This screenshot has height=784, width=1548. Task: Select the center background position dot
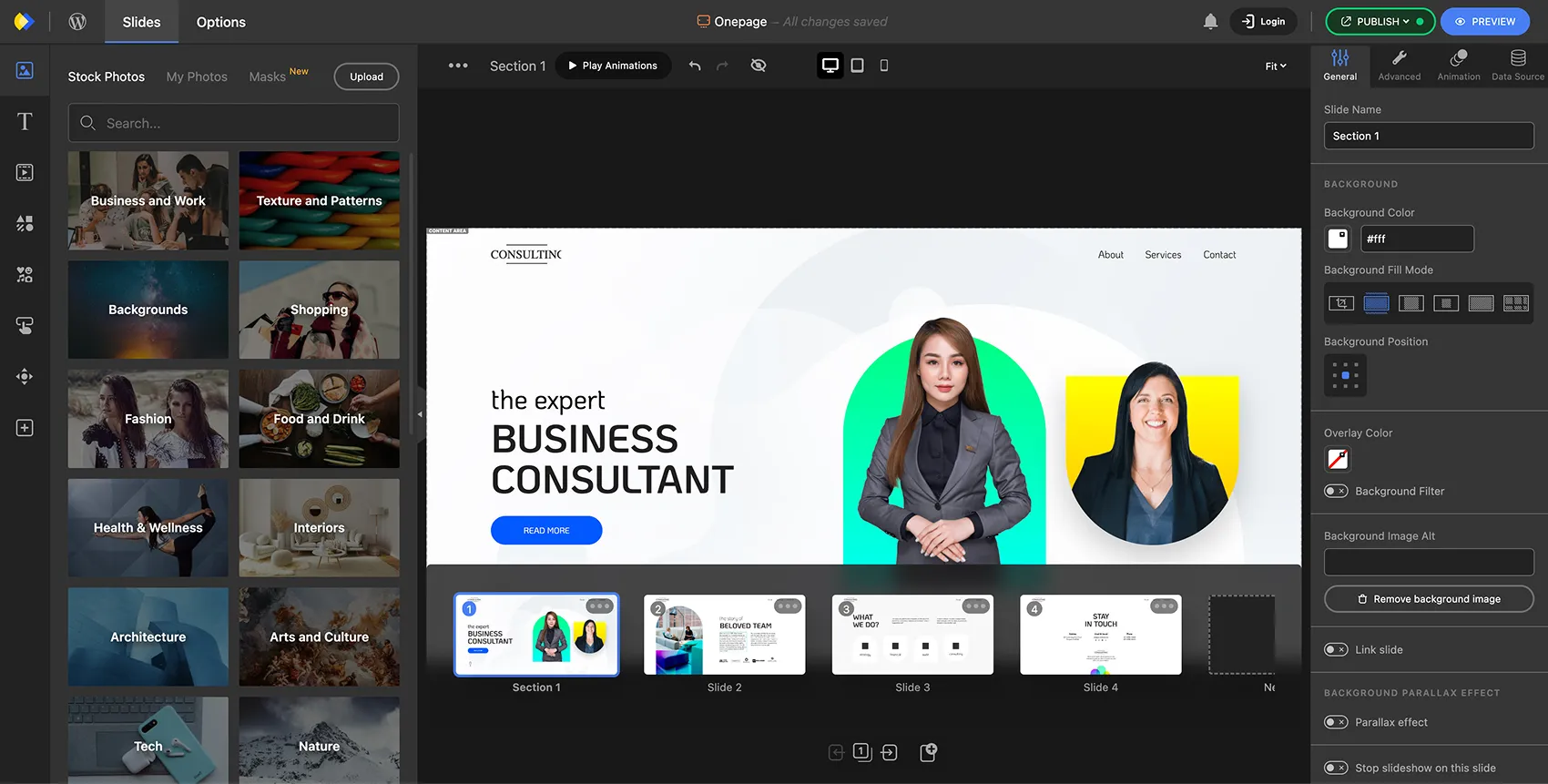1346,375
